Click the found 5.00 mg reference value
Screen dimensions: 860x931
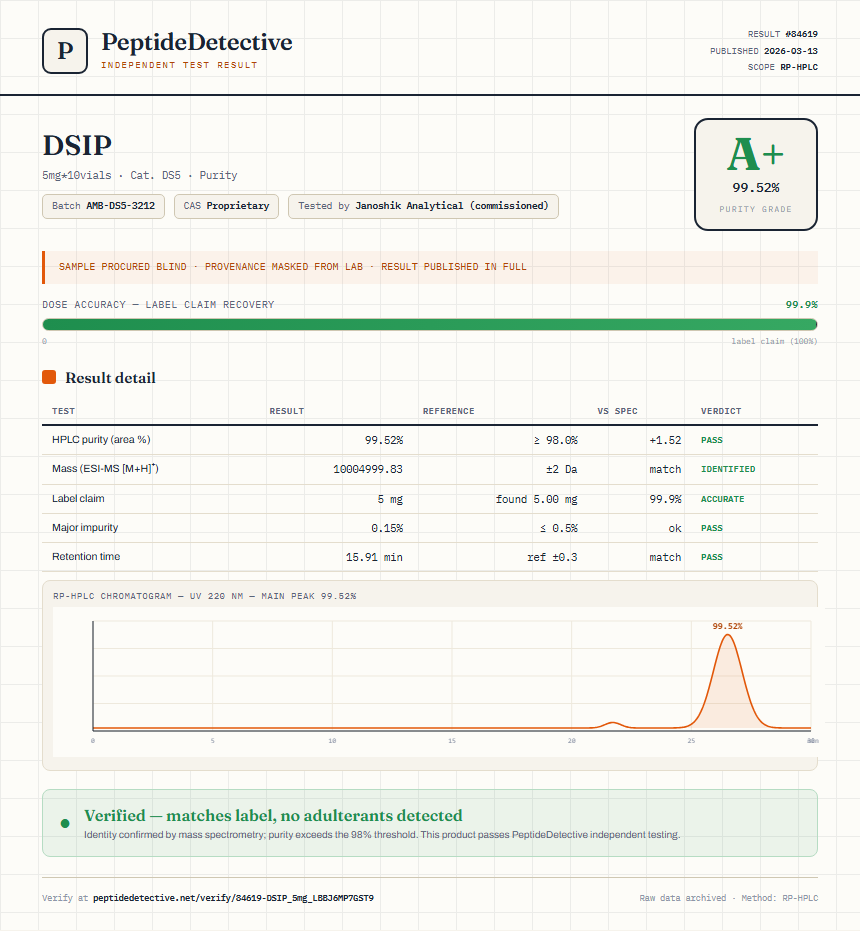pos(536,499)
